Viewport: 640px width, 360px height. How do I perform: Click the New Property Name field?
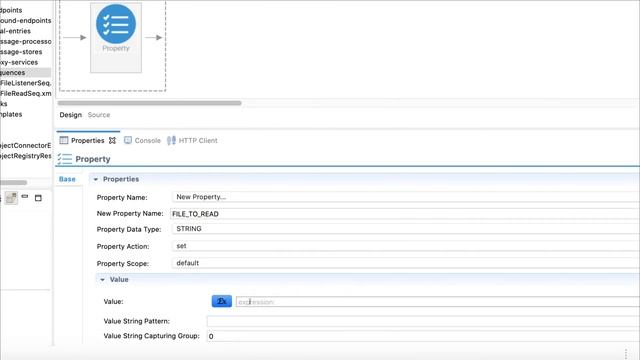[x=405, y=214]
